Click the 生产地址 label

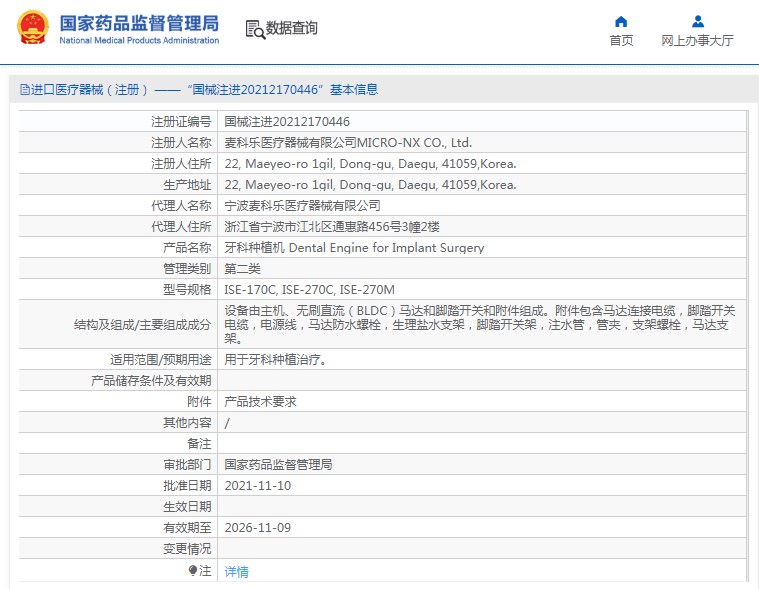[x=187, y=184]
